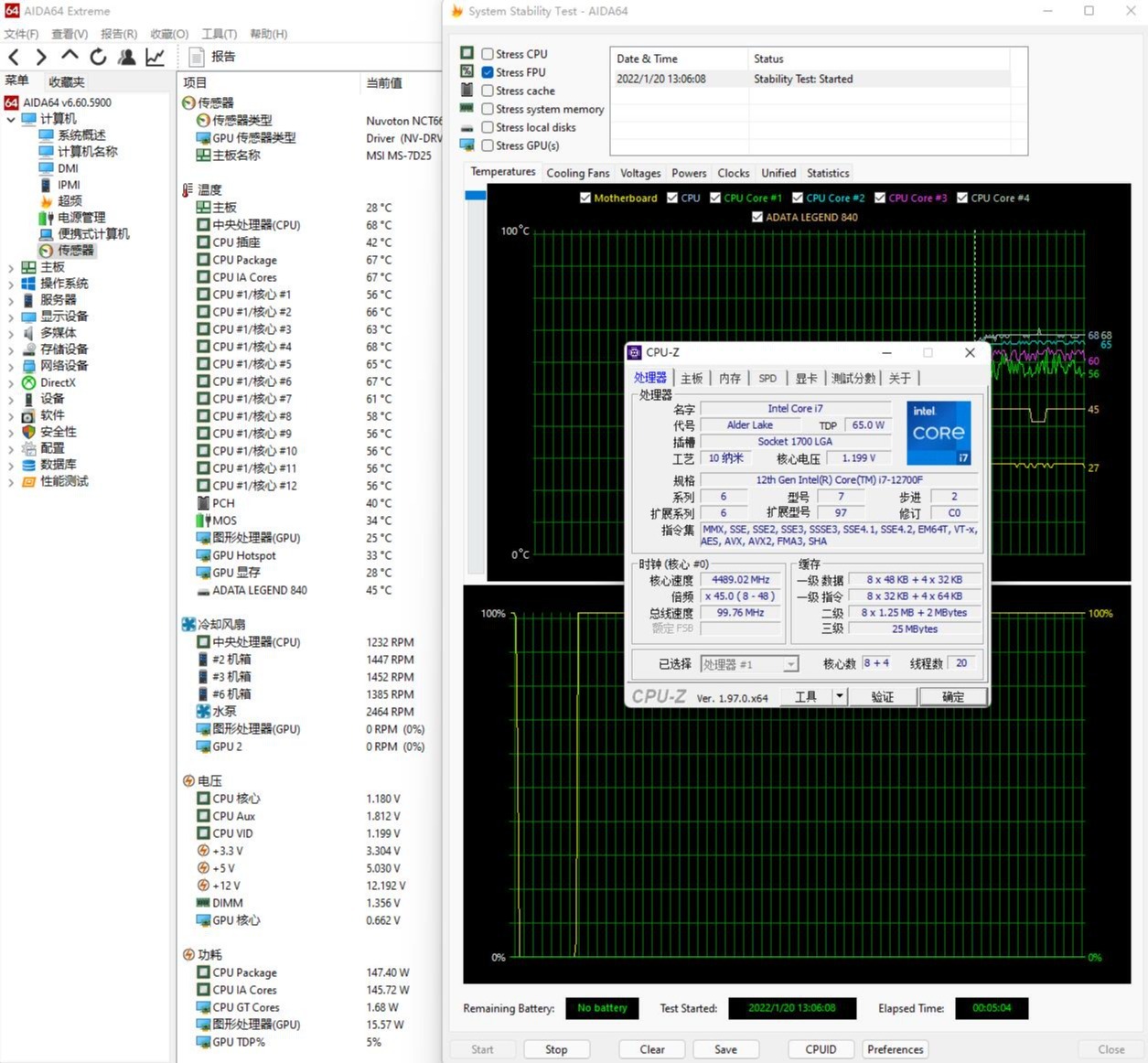Open the CPU-Z 工具 dropdown arrow
Screen dimensions: 1148x1063
(x=839, y=696)
